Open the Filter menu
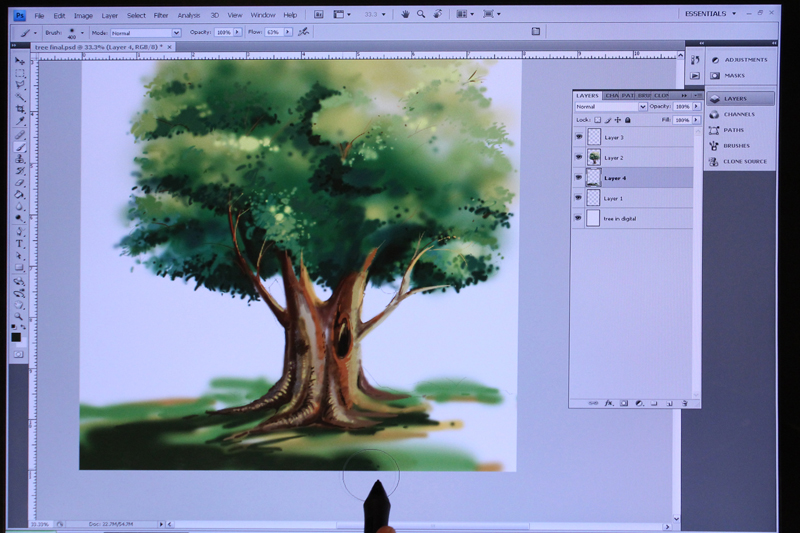 [161, 15]
